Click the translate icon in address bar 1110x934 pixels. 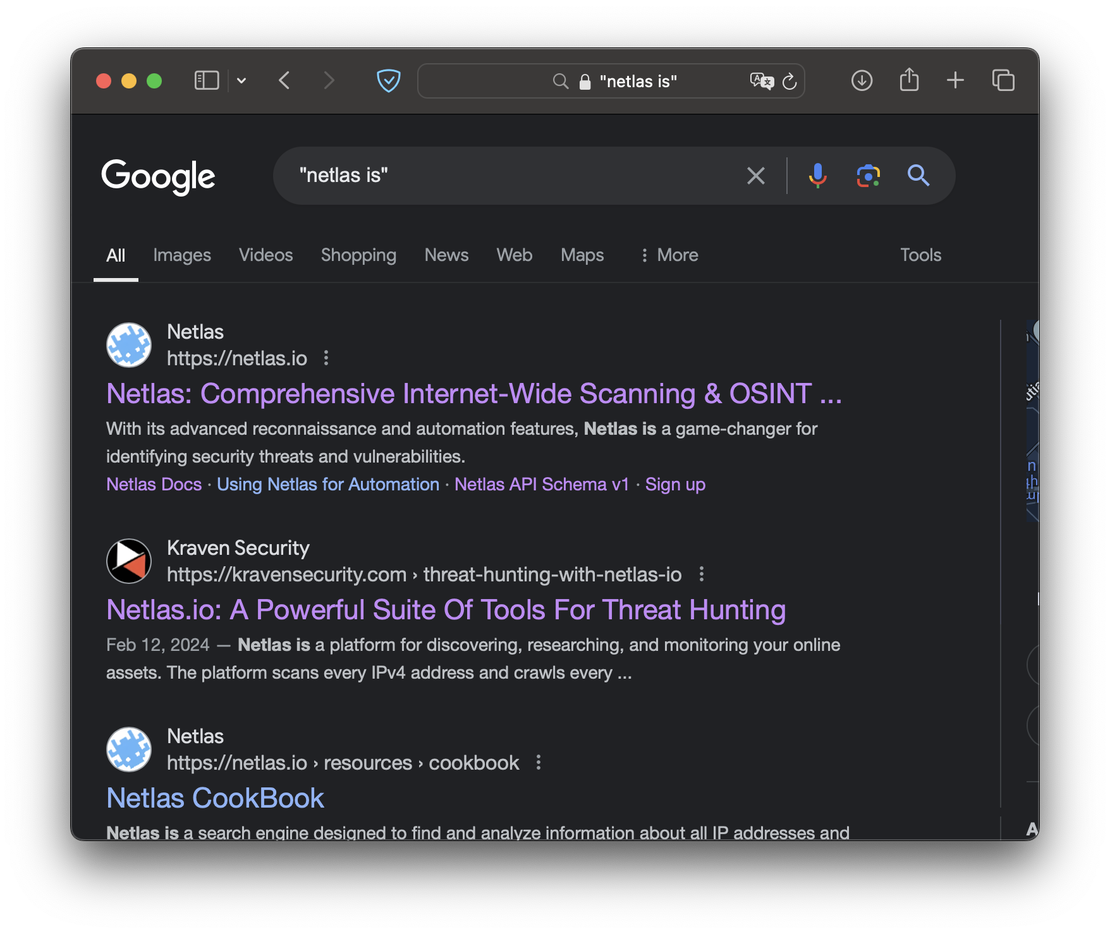tap(761, 81)
